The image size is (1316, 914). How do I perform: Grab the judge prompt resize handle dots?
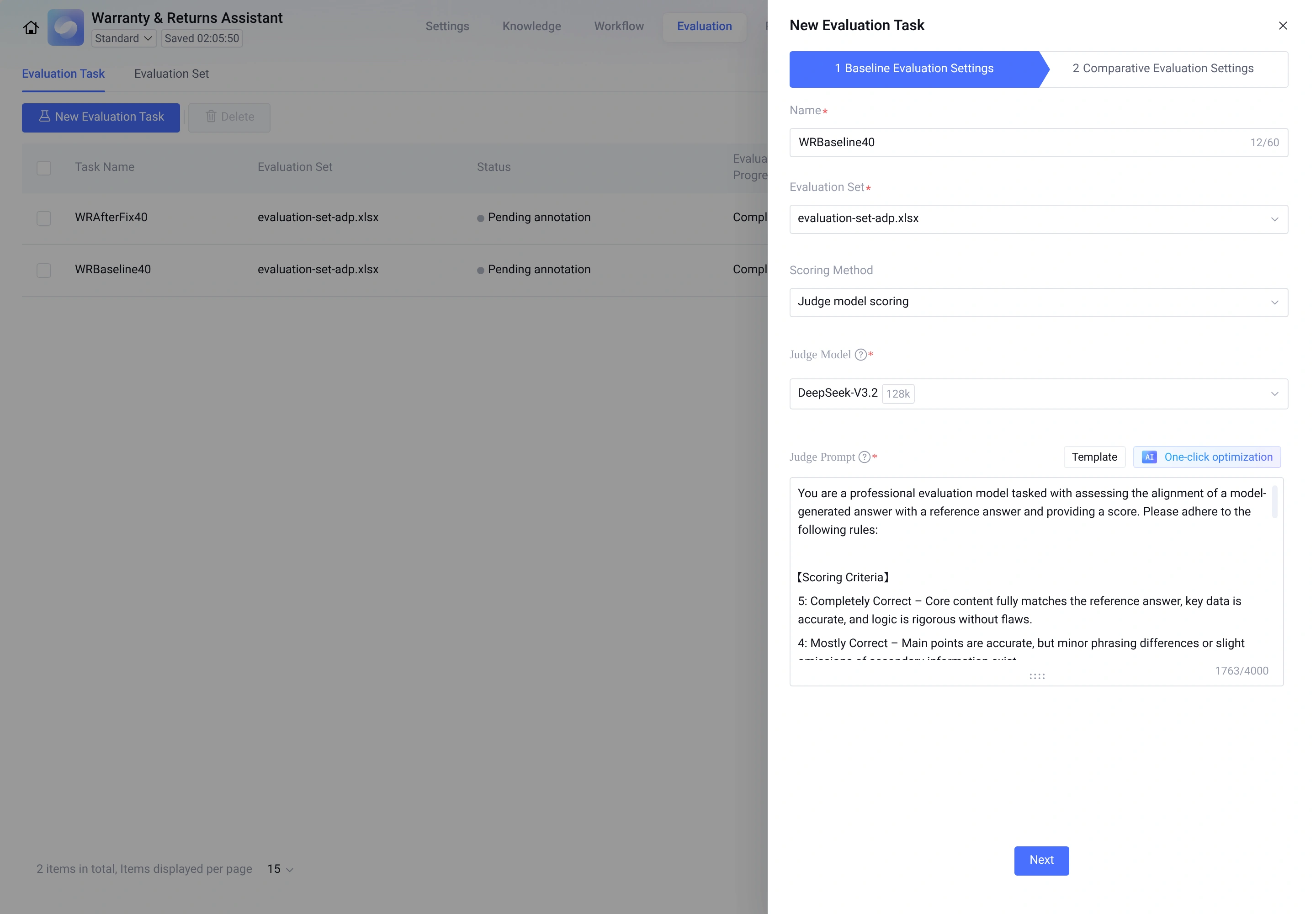1036,676
